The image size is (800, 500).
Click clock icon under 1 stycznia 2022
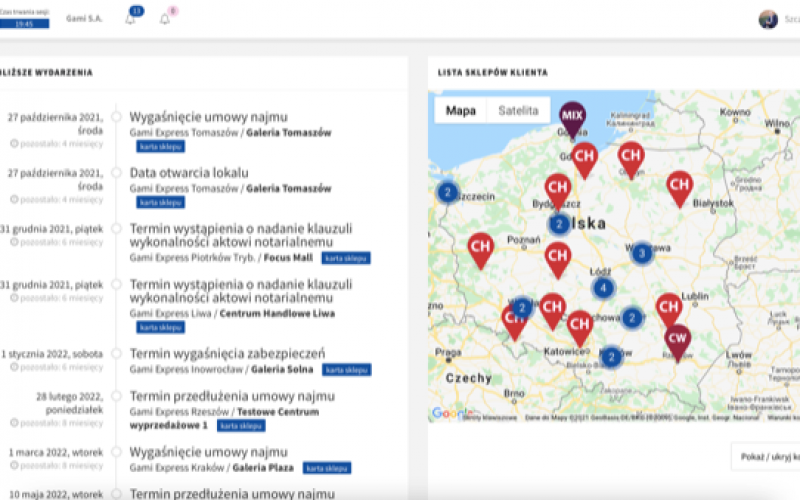coord(14,367)
